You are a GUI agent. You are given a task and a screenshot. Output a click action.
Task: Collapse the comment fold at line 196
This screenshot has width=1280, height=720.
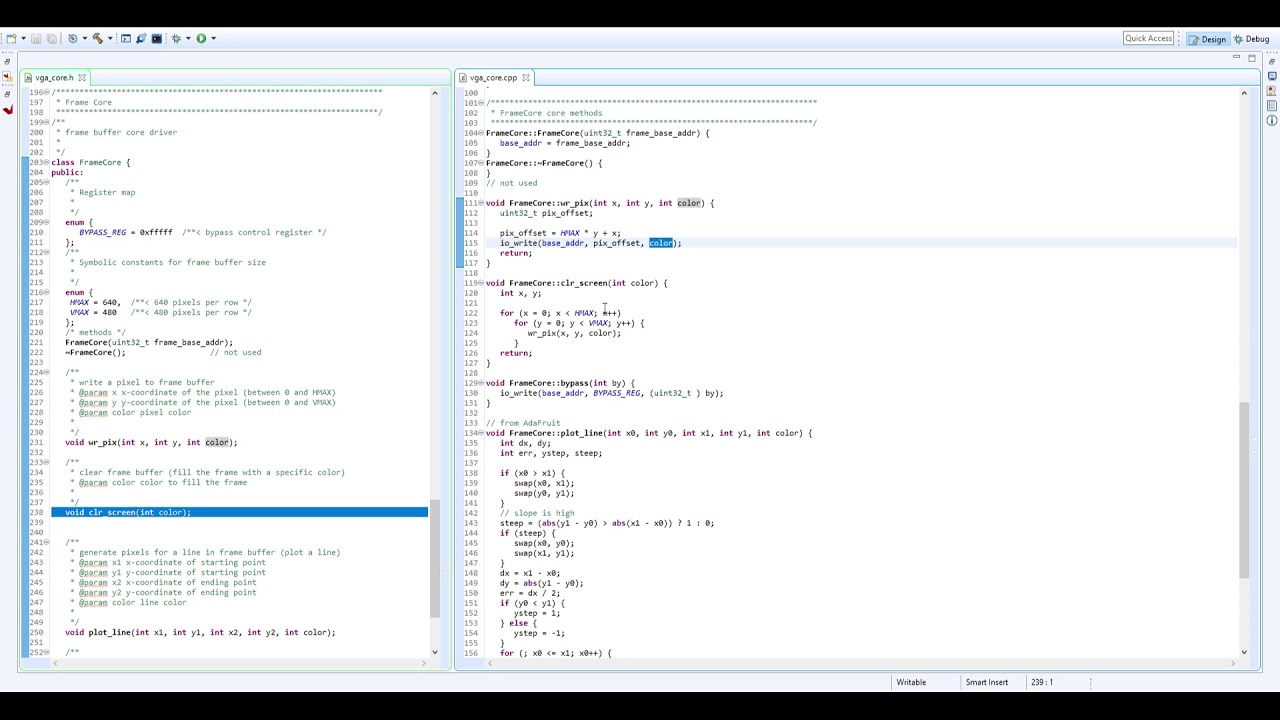tap(48, 92)
